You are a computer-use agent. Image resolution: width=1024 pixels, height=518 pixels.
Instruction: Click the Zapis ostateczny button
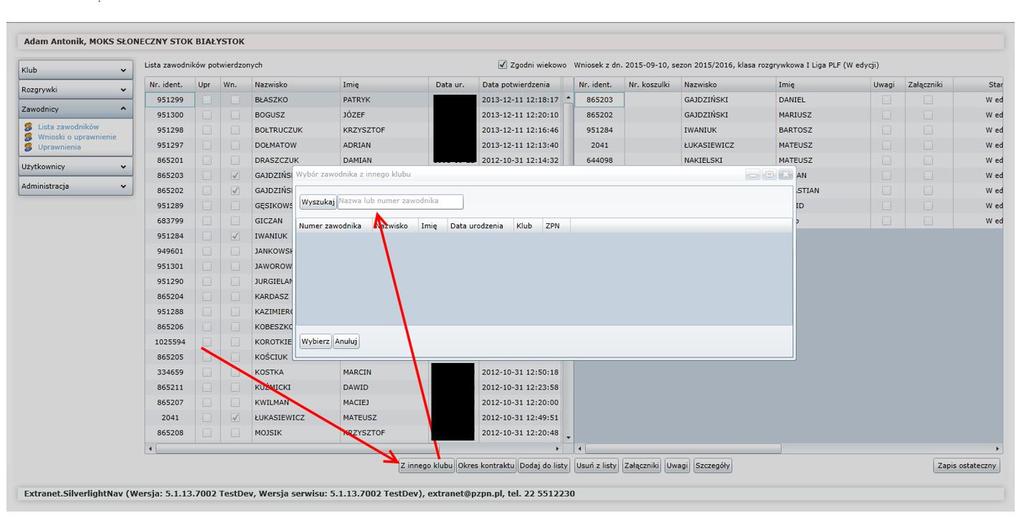point(967,466)
